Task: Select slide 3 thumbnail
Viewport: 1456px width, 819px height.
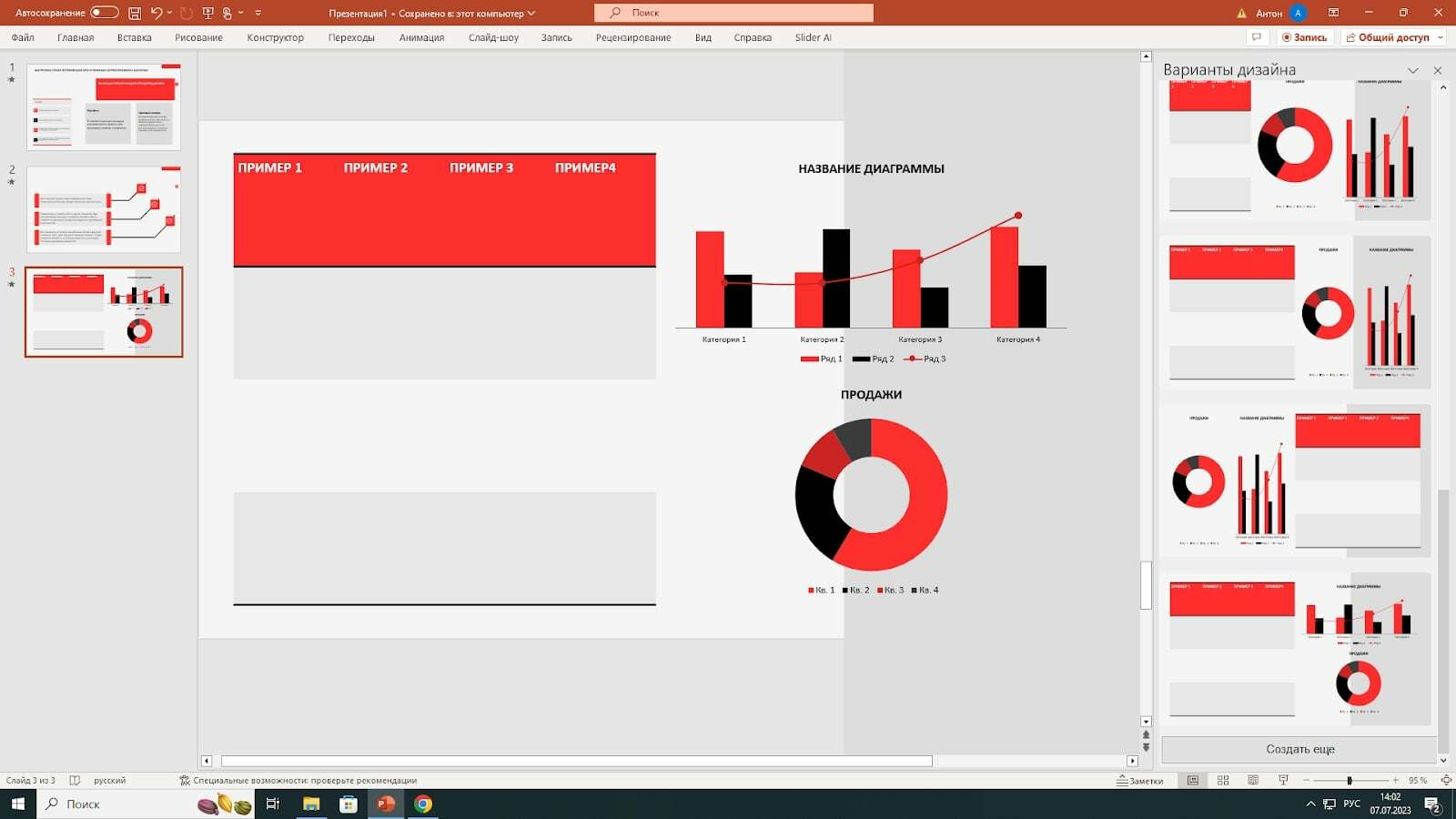Action: (x=104, y=312)
